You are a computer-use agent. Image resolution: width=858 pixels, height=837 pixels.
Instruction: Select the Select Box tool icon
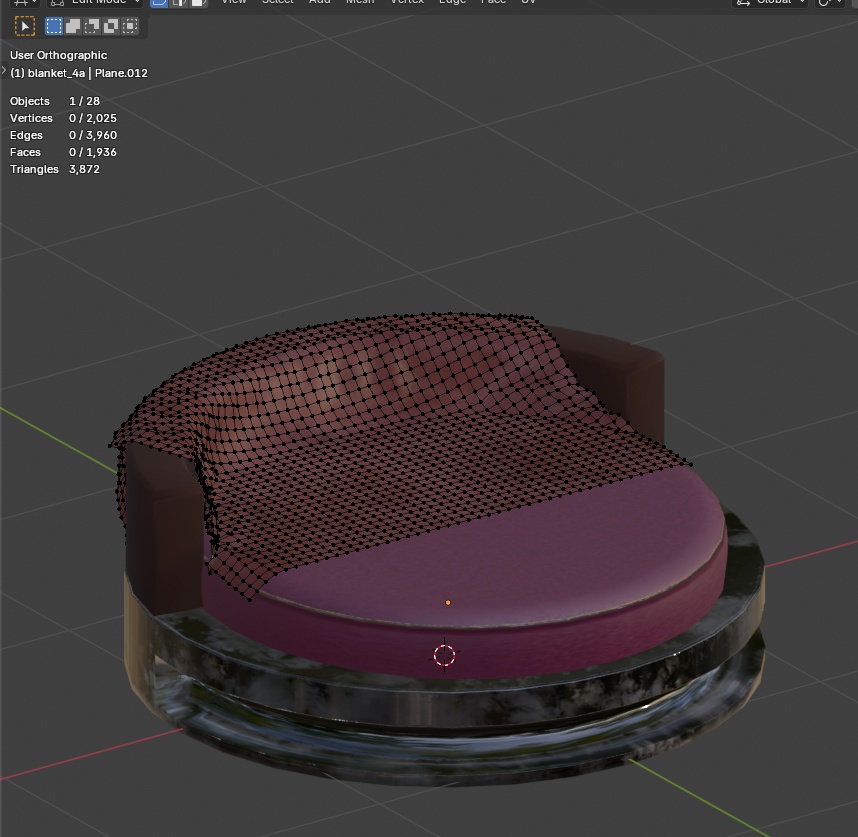[x=25, y=26]
